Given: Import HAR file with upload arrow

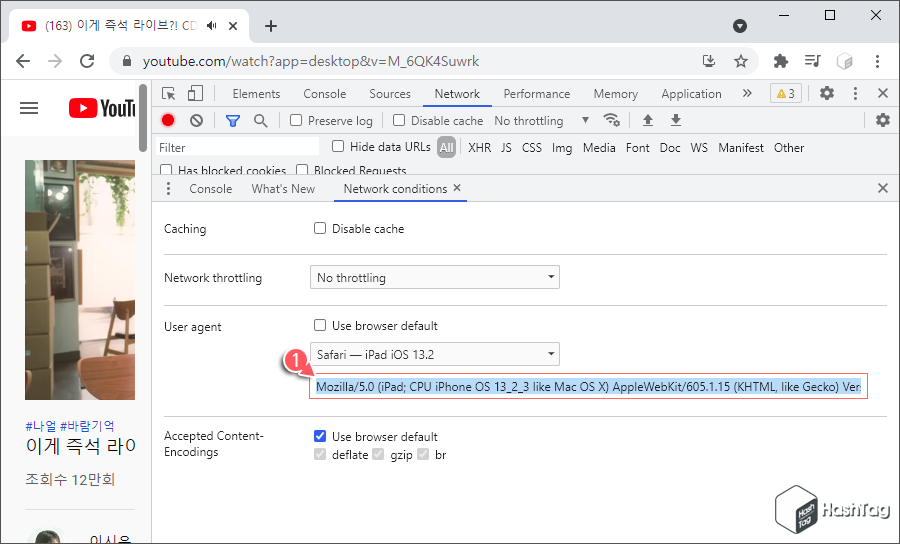Looking at the screenshot, I should (x=647, y=120).
